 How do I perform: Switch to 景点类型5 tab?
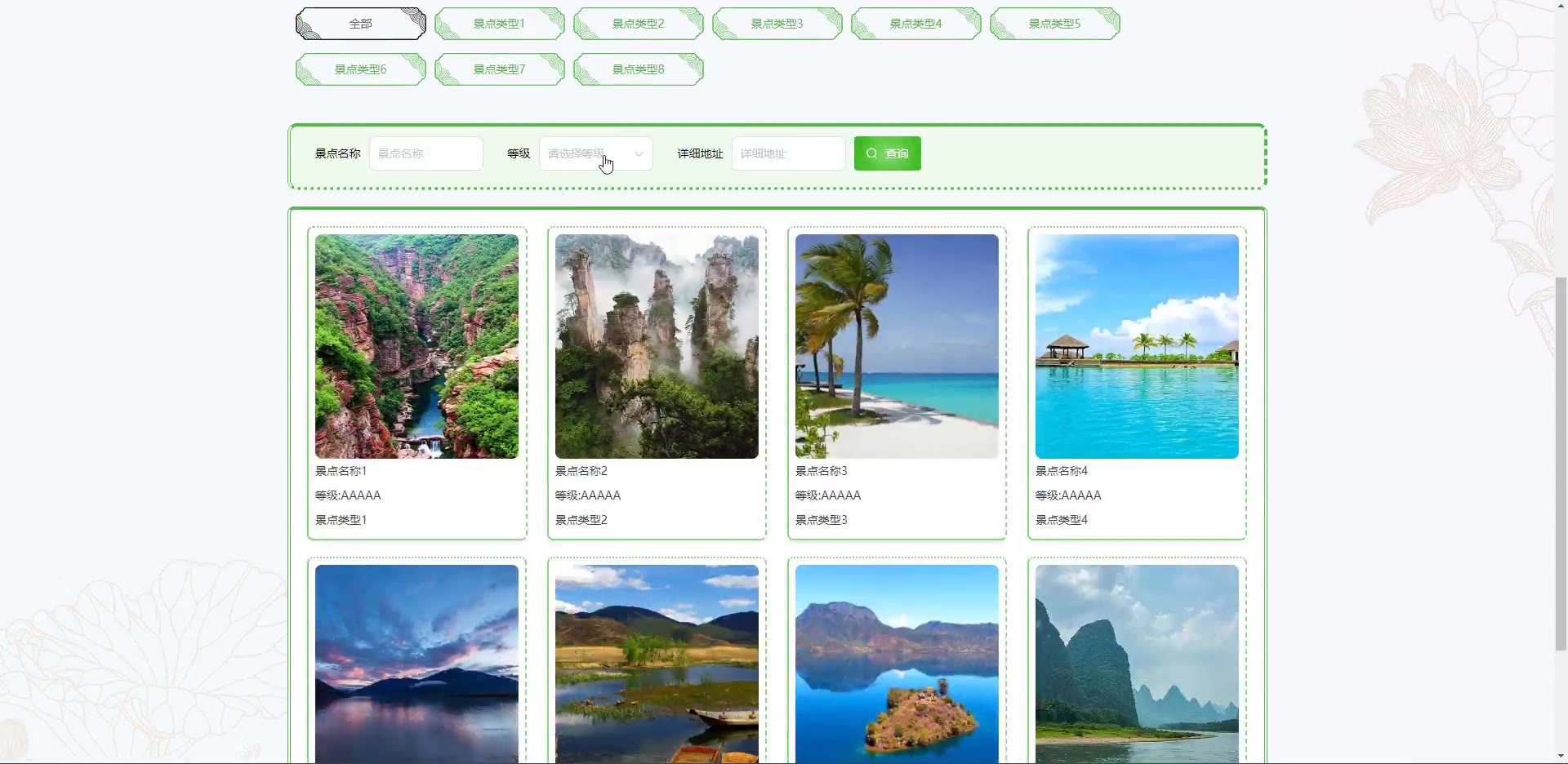point(1054,24)
